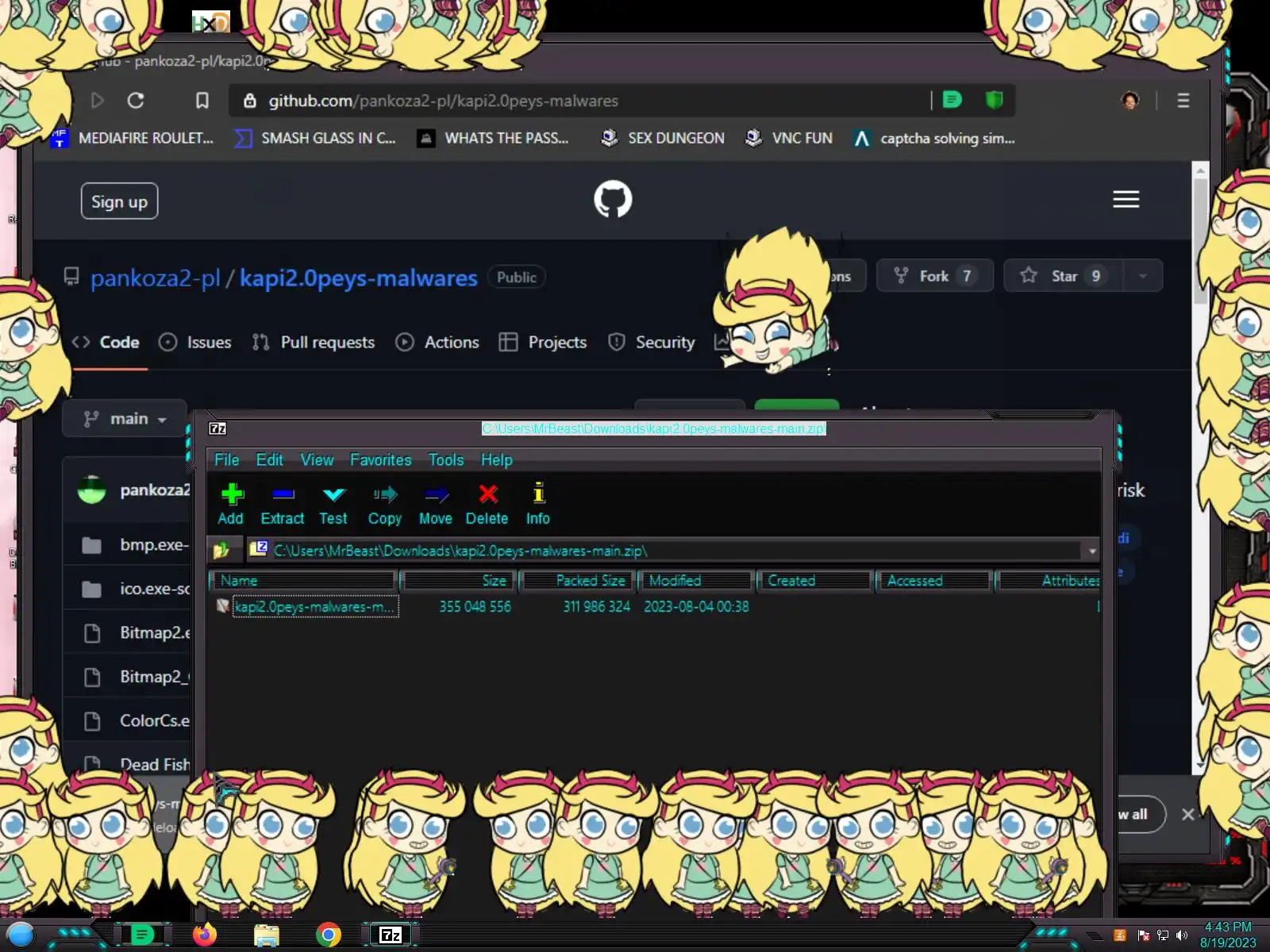Viewport: 1270px width, 952px height.
Task: Open the File menu in 7-Zip
Action: pyautogui.click(x=226, y=460)
